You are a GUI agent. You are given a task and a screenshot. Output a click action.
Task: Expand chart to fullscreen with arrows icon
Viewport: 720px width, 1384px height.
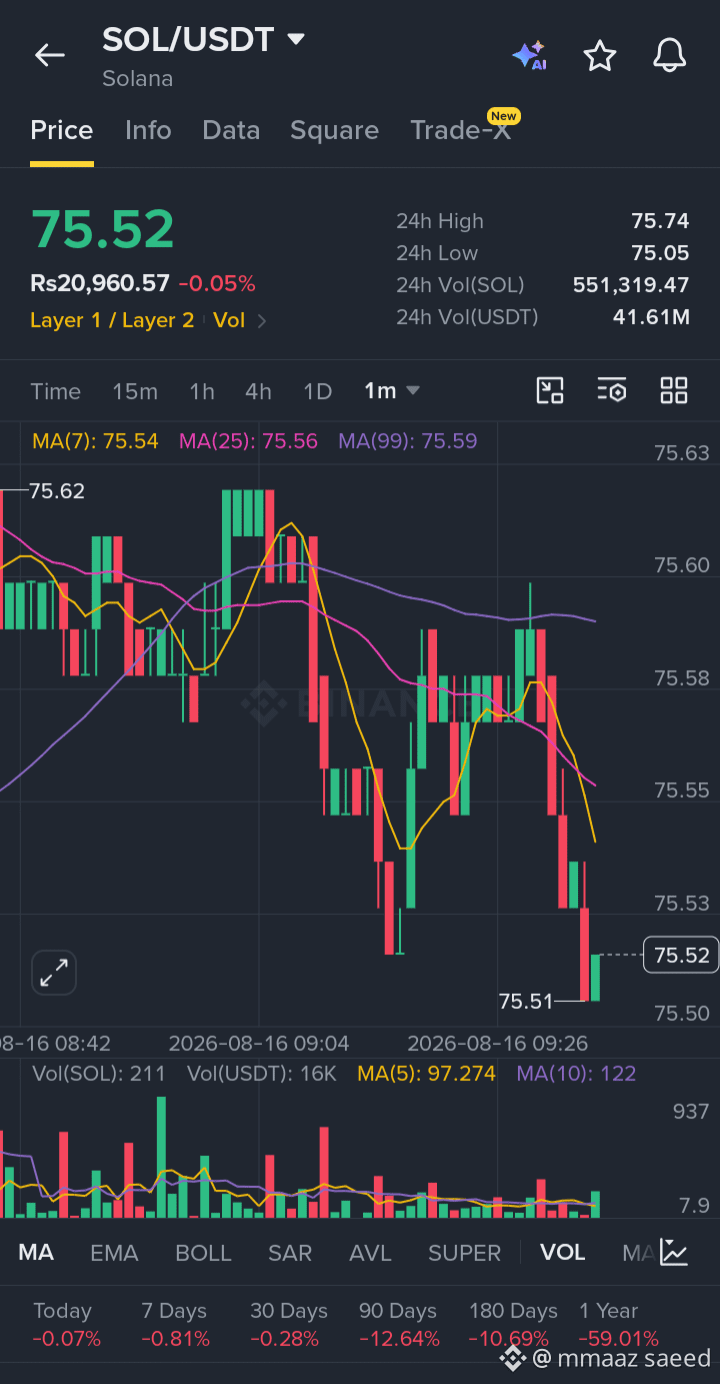(54, 973)
